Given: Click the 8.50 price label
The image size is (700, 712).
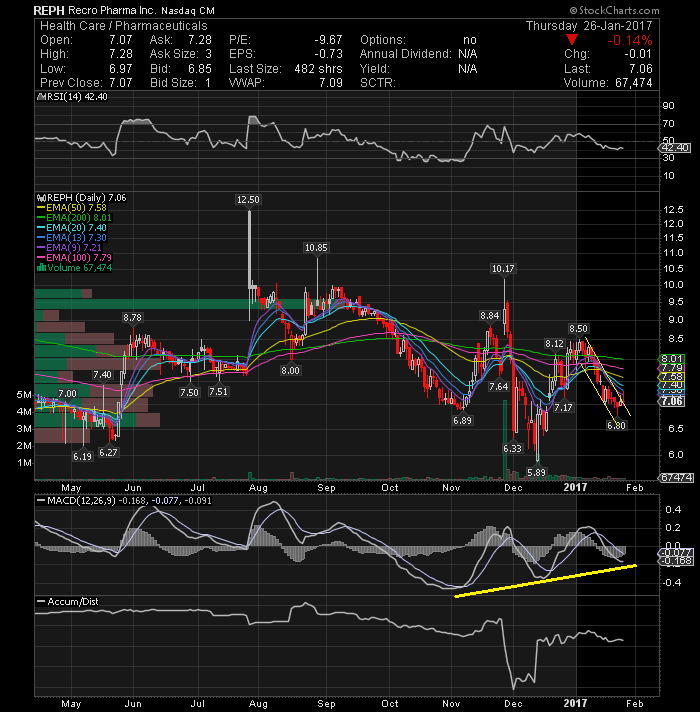Looking at the screenshot, I should pos(578,329).
